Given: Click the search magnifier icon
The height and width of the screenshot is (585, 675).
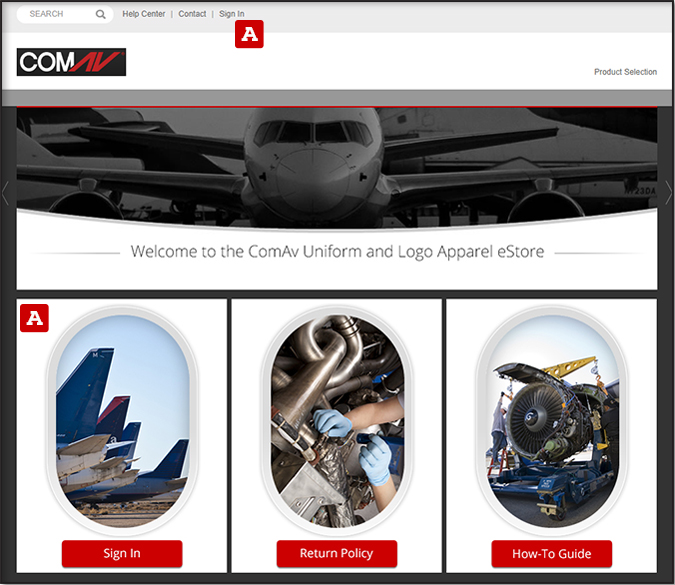Looking at the screenshot, I should tap(100, 14).
